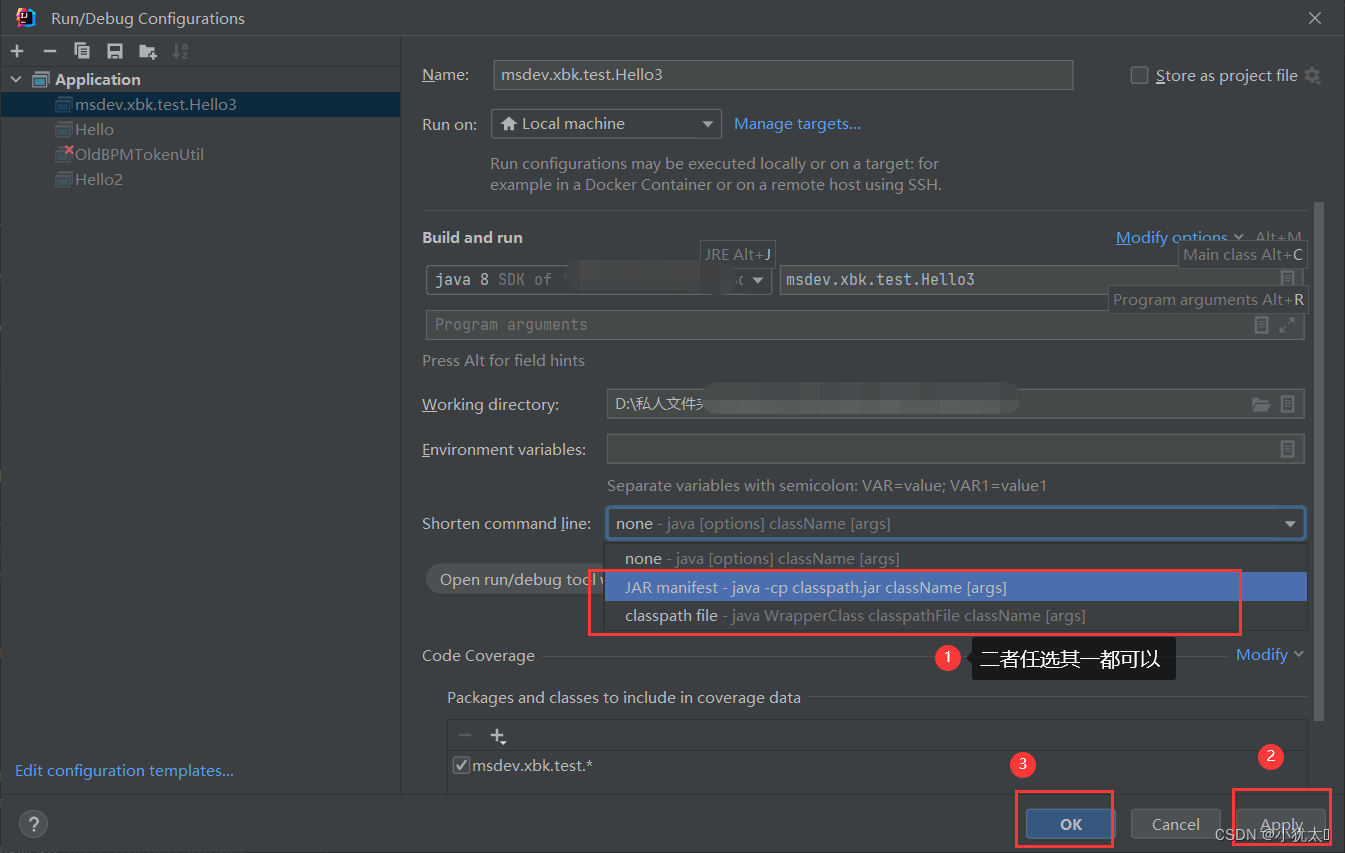Create new configuration folder
This screenshot has width=1345, height=853.
pos(148,51)
